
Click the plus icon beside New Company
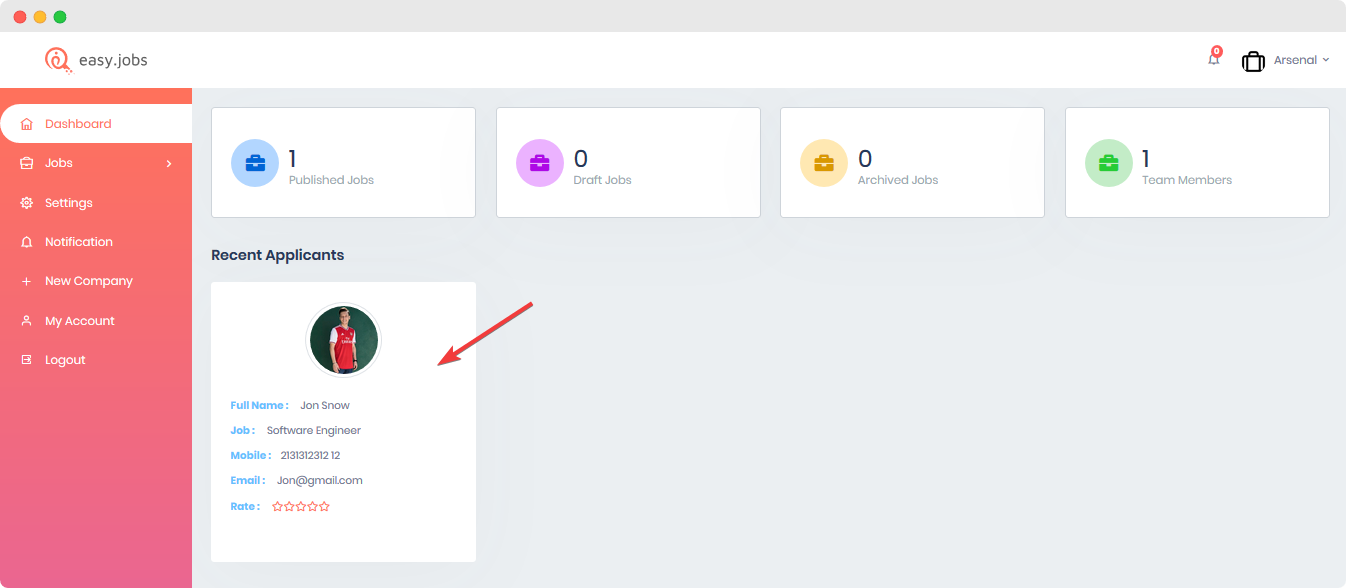point(27,282)
